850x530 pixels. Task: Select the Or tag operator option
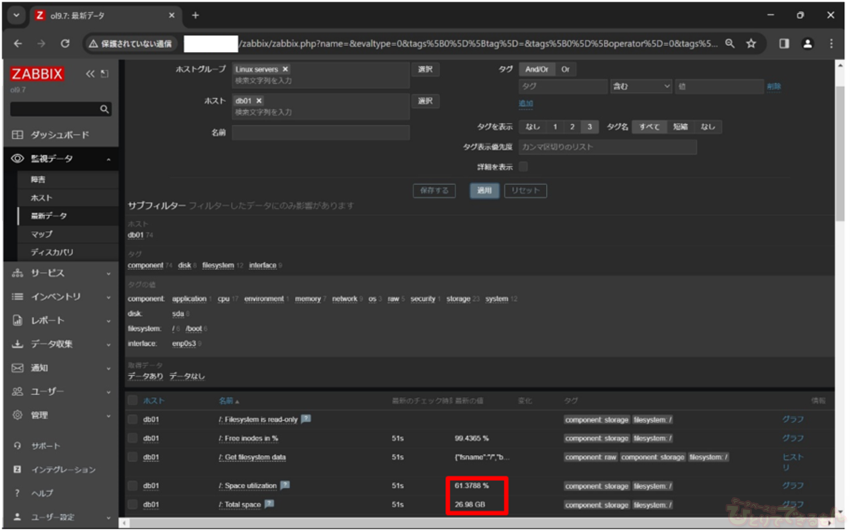[x=565, y=69]
